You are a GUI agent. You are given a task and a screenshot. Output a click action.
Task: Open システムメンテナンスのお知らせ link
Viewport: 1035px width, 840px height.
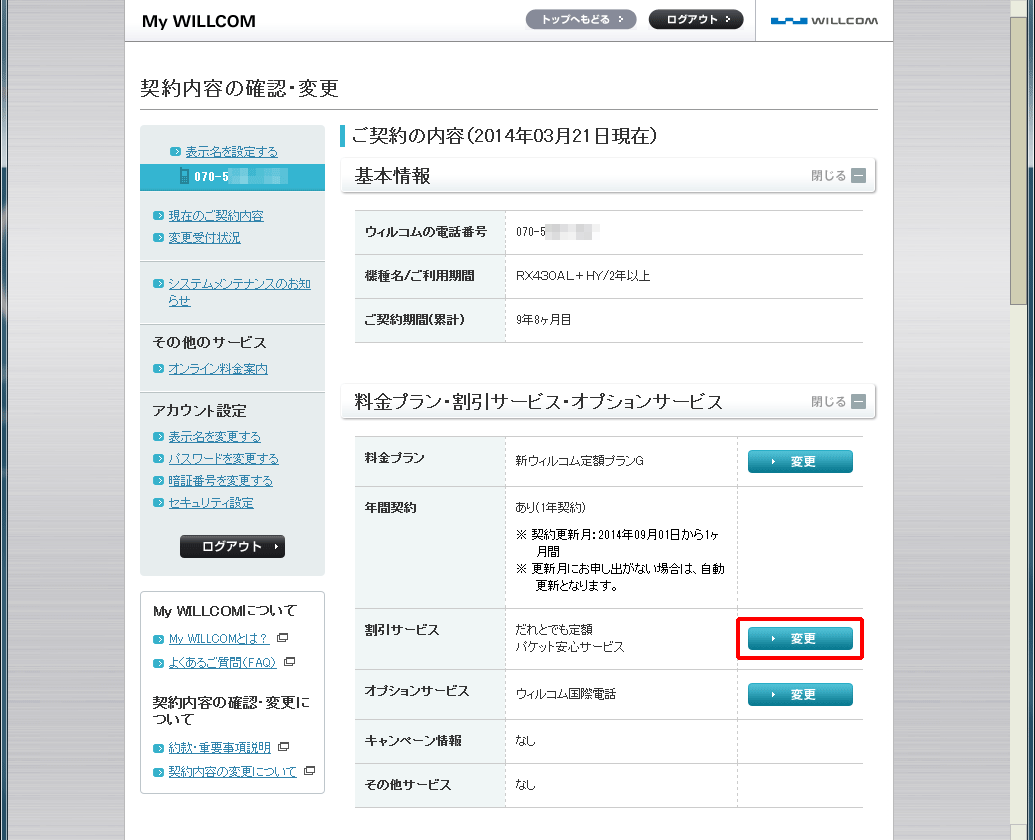click(x=239, y=292)
